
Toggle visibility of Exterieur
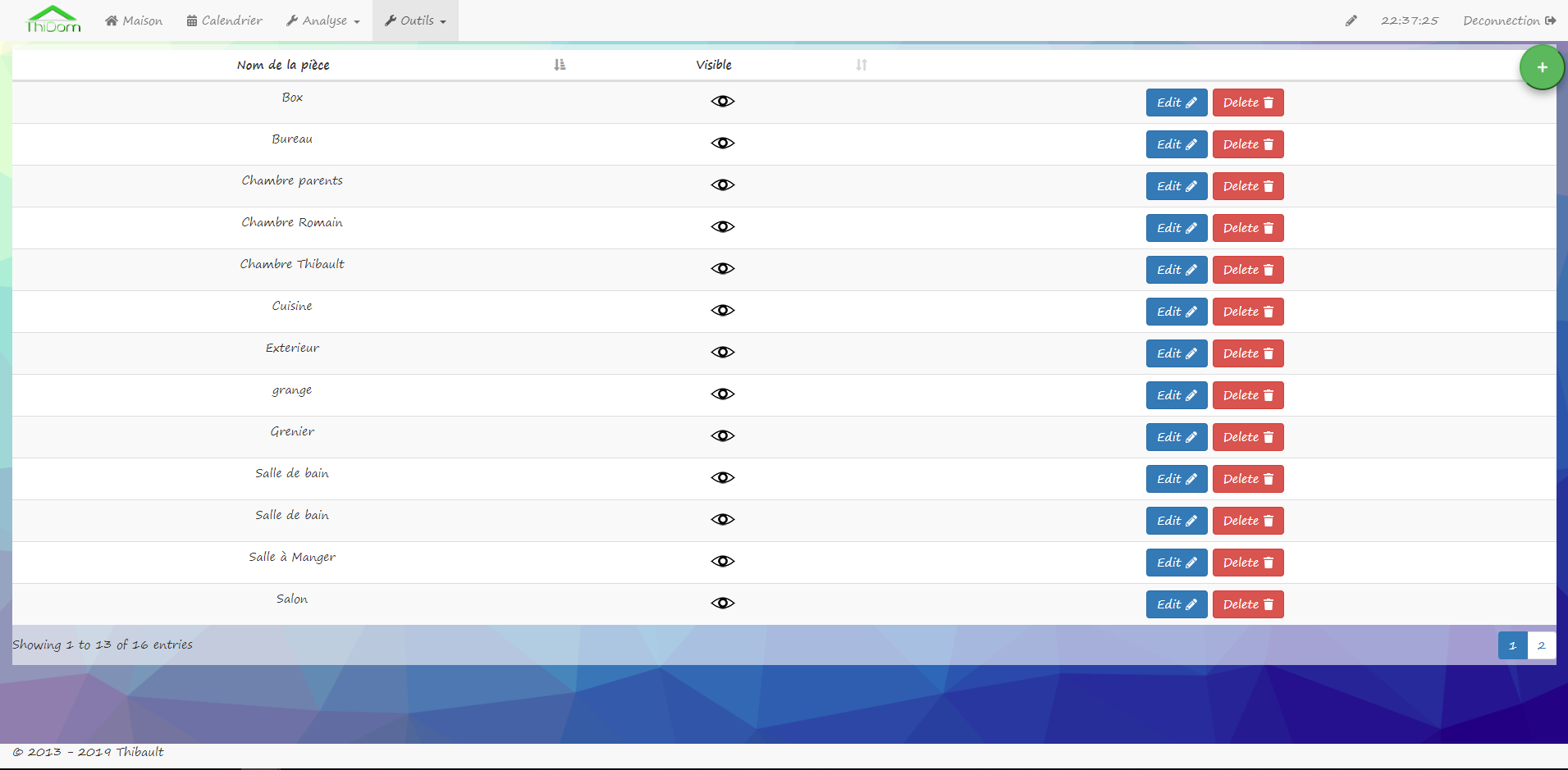pyautogui.click(x=723, y=352)
